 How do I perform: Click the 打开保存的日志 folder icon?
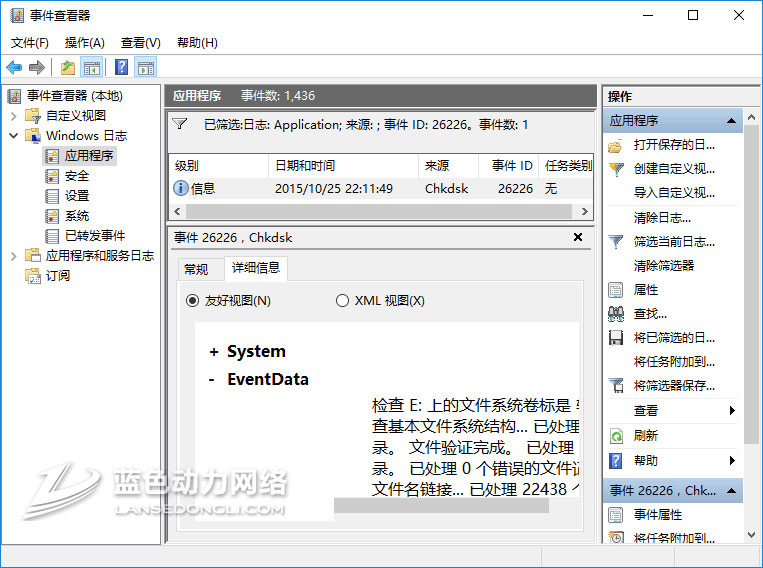616,145
